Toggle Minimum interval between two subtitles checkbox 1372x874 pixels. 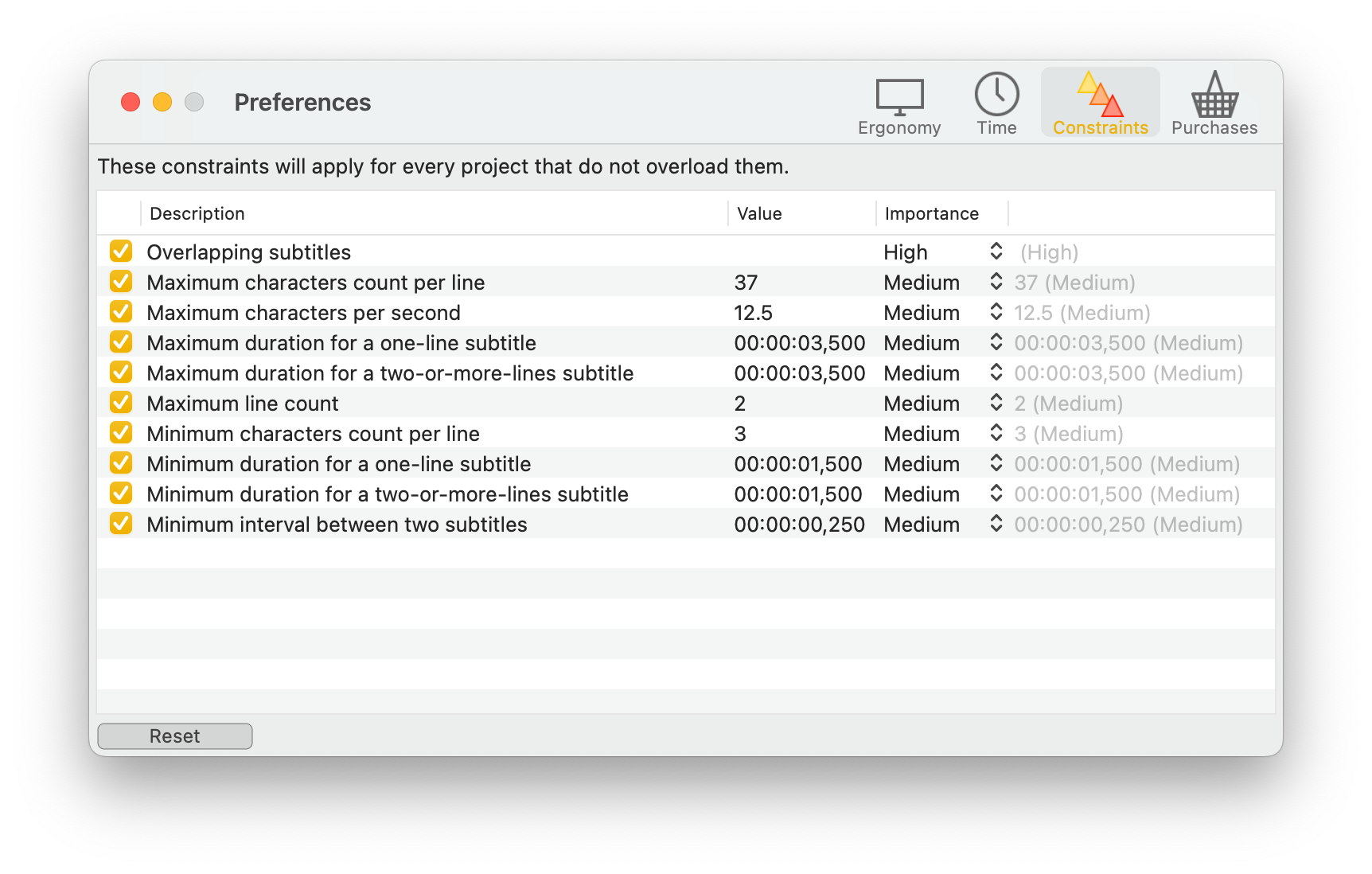(x=121, y=524)
